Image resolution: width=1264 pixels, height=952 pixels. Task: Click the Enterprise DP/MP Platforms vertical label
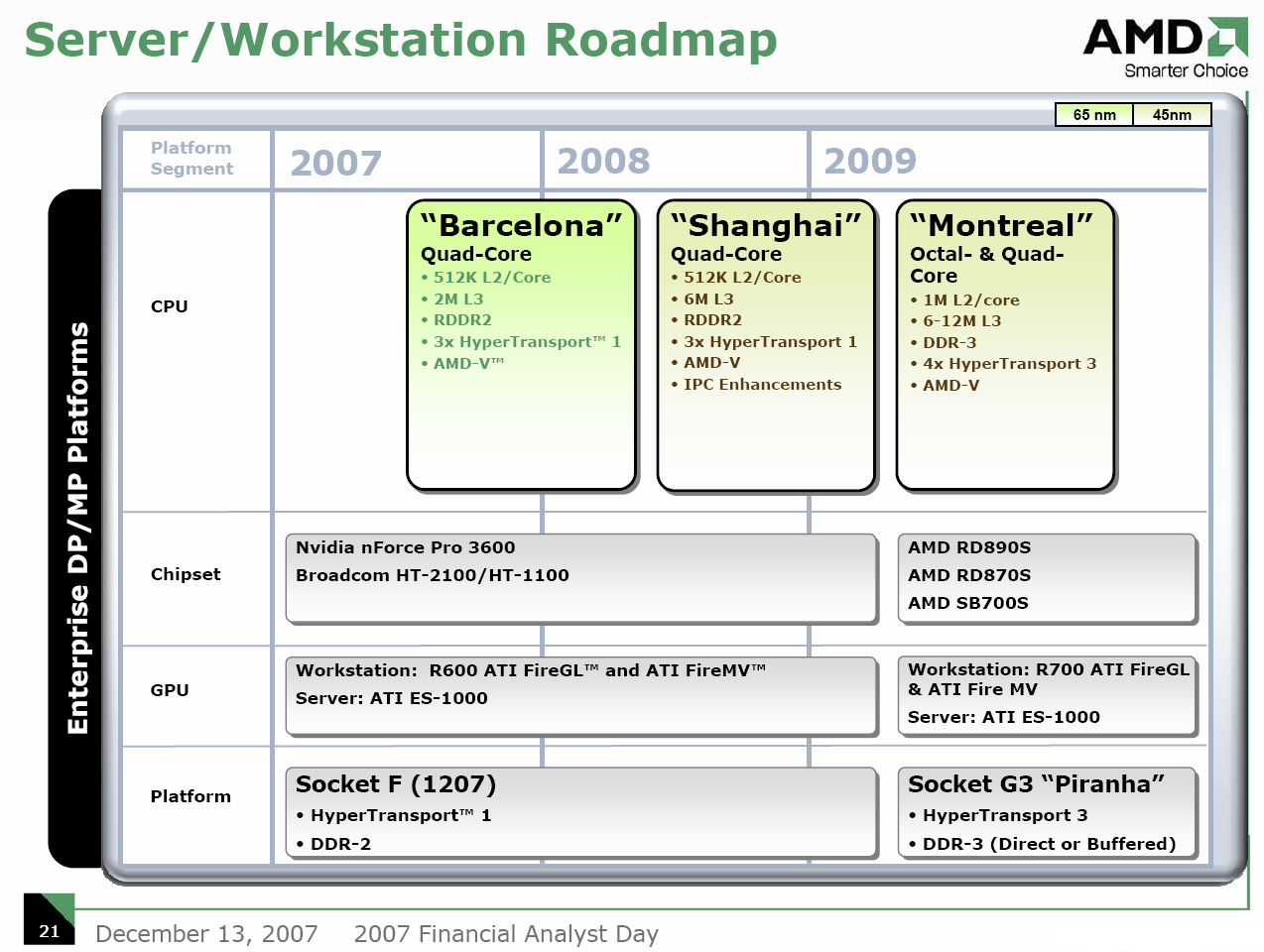(x=77, y=528)
